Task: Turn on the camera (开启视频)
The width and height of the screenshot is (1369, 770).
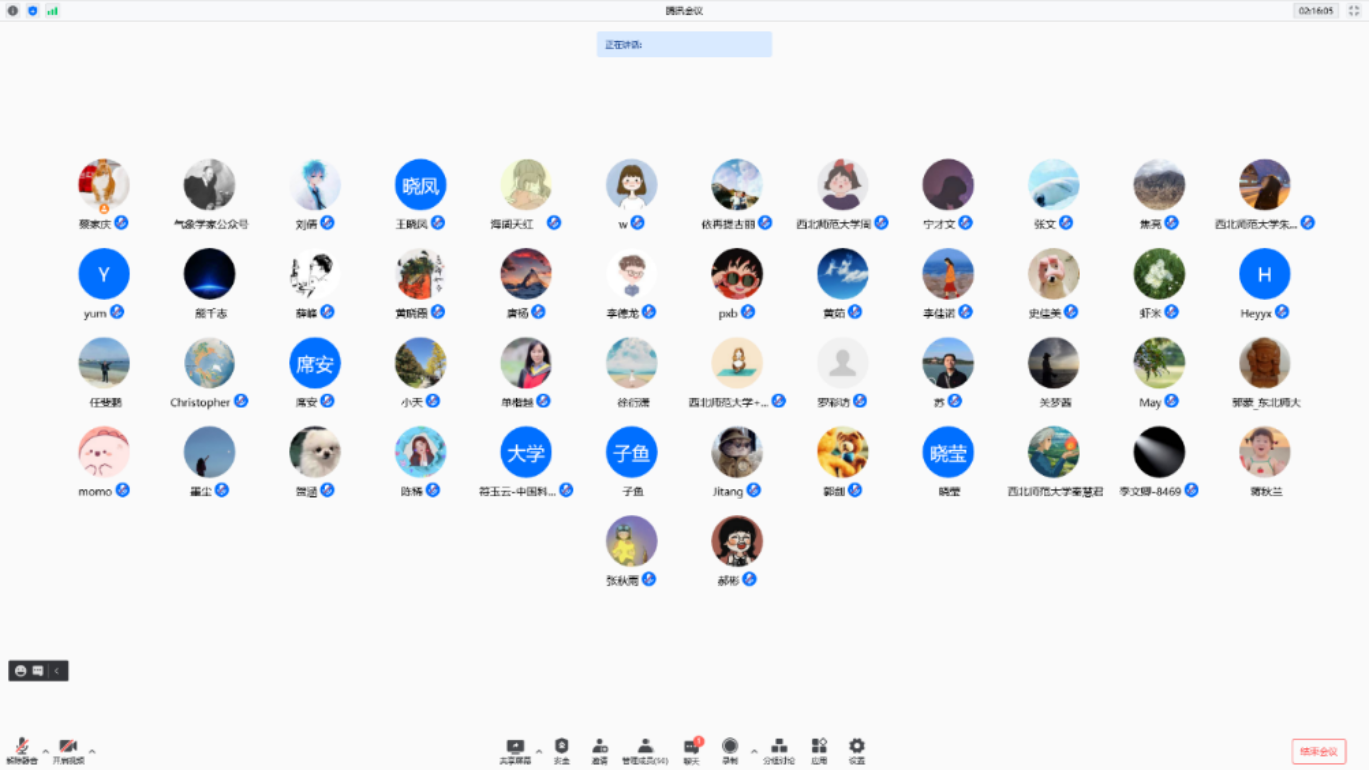Action: (x=68, y=750)
